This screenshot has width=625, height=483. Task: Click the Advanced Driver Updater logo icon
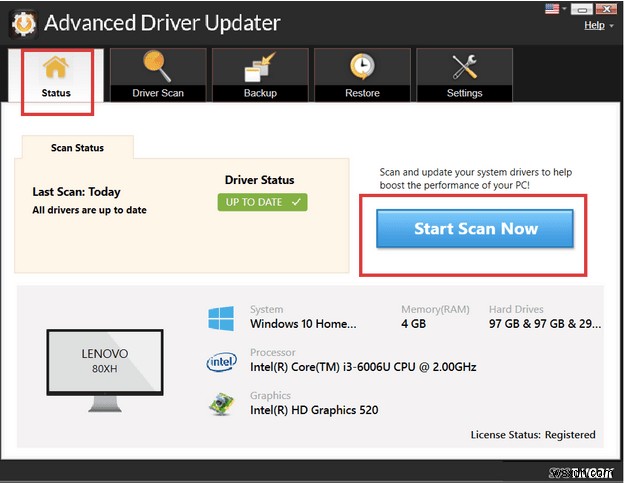click(23, 23)
